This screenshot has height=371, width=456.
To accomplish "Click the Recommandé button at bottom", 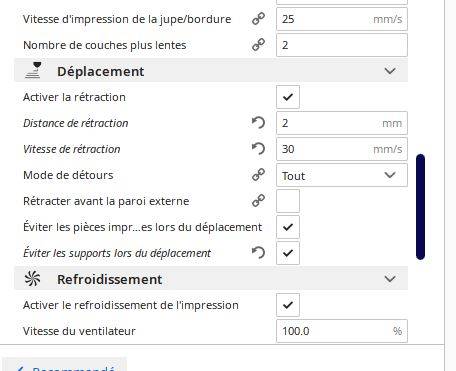I will [65, 365].
